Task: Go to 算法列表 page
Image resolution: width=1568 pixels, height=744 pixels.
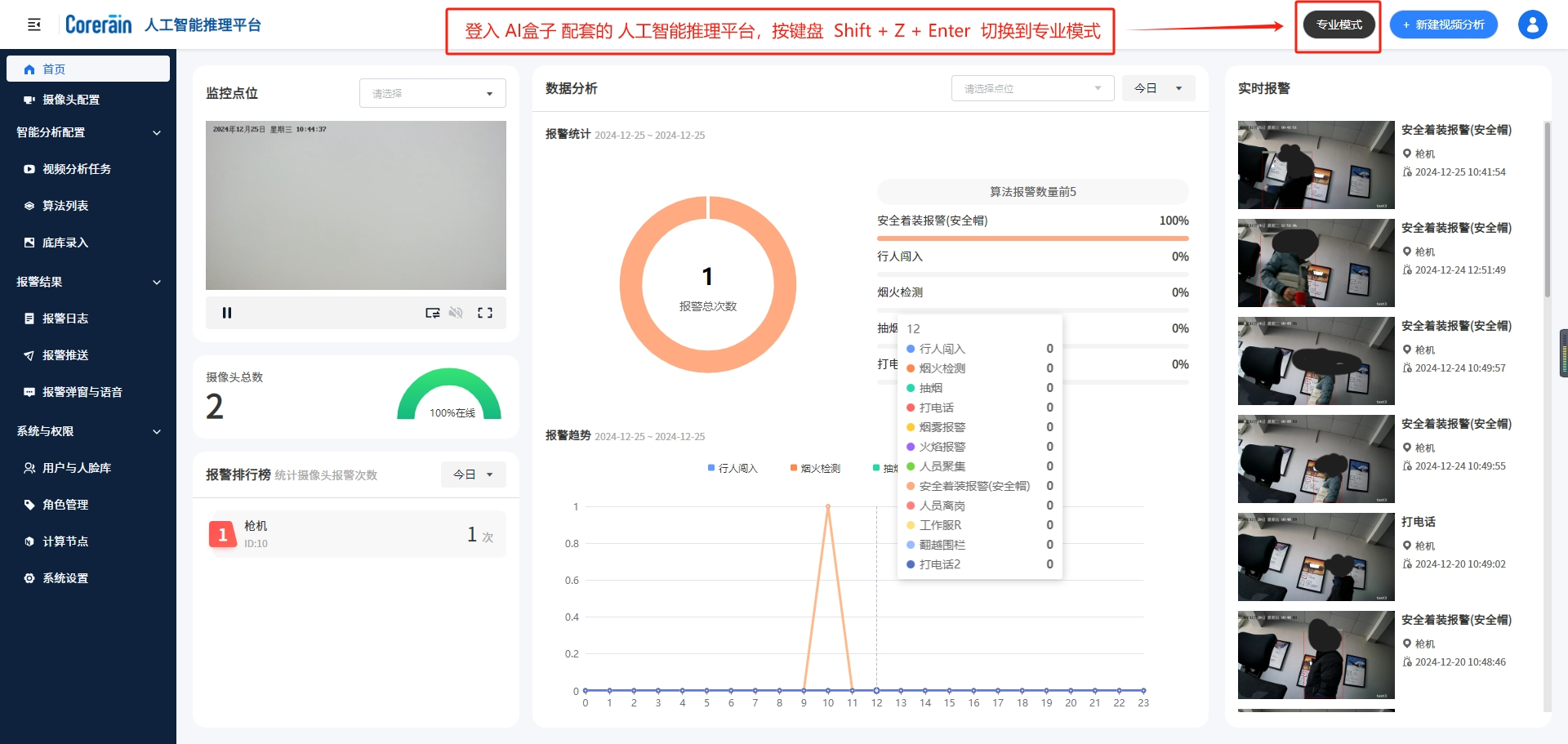Action: click(x=65, y=206)
